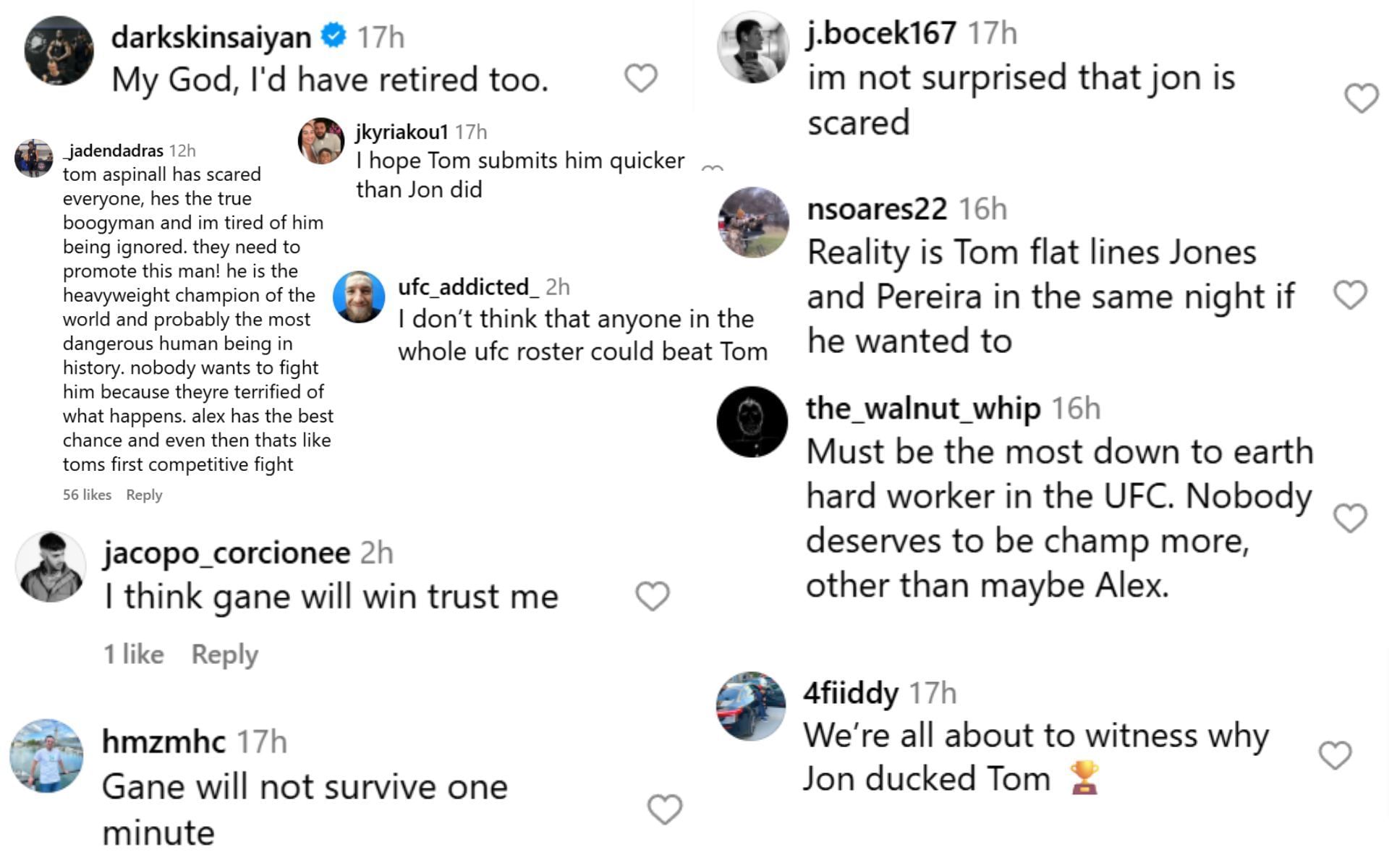Heart the_walnut_whip's comment

pyautogui.click(x=1350, y=518)
